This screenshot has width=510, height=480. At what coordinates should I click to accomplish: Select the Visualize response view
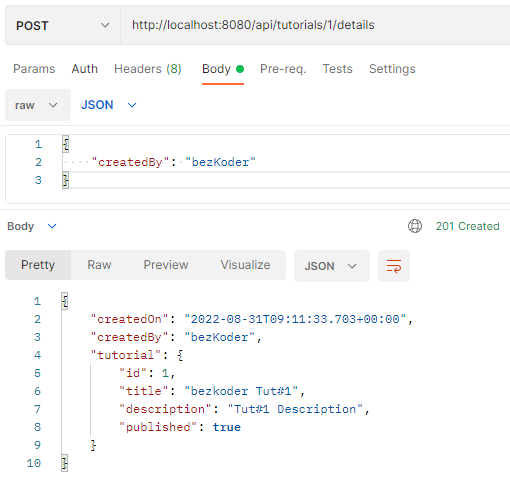[245, 265]
